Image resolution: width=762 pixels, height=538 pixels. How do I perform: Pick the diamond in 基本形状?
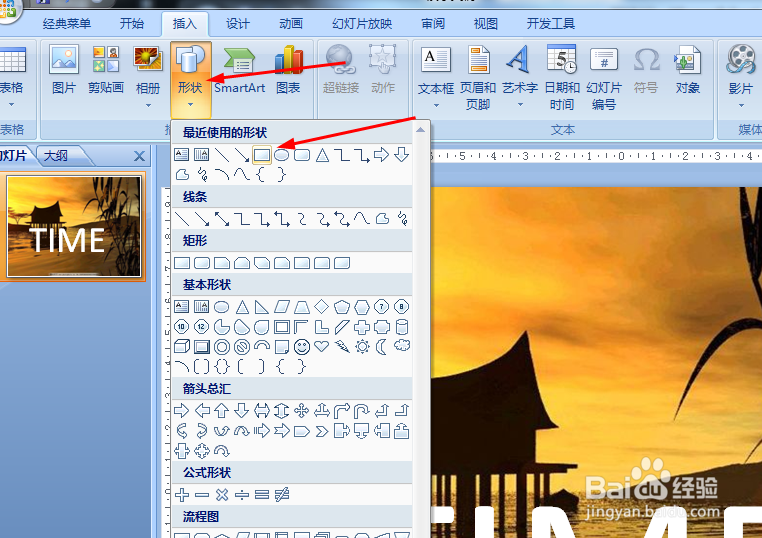click(x=322, y=307)
